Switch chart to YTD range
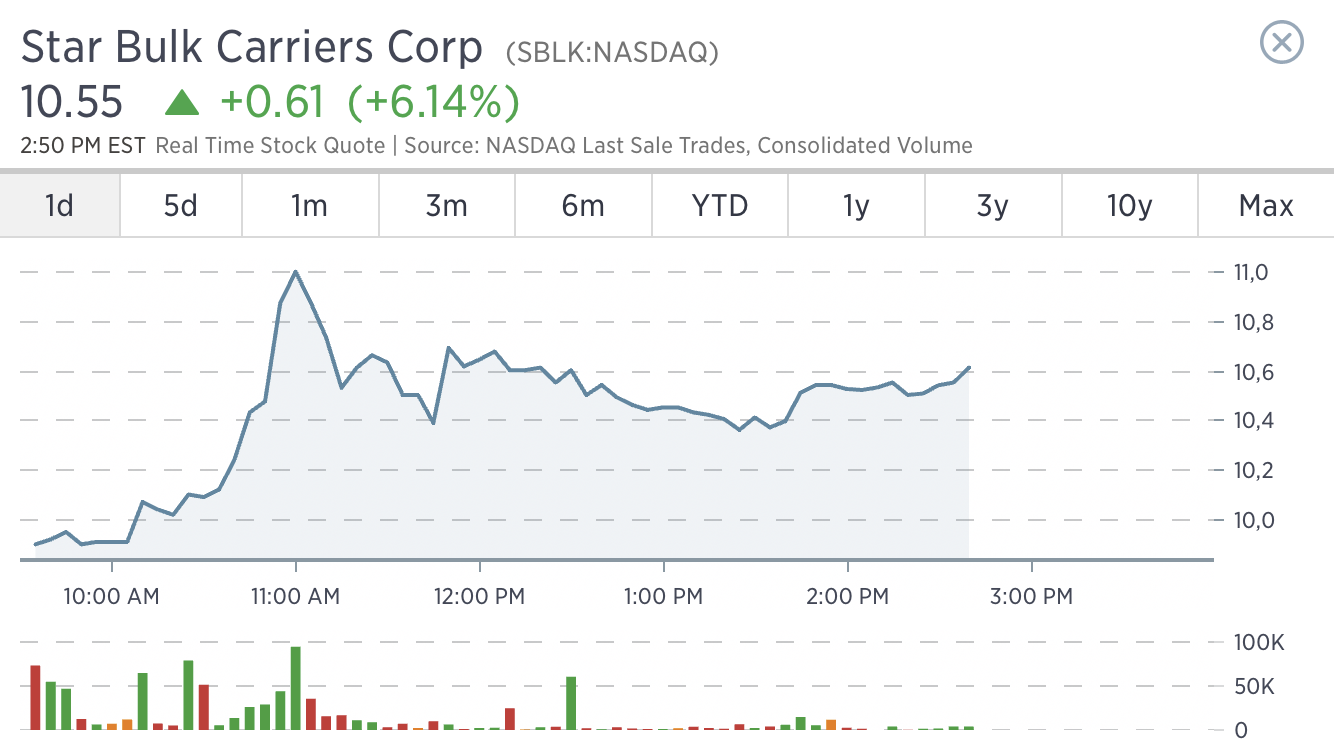The image size is (1334, 750). [x=720, y=206]
